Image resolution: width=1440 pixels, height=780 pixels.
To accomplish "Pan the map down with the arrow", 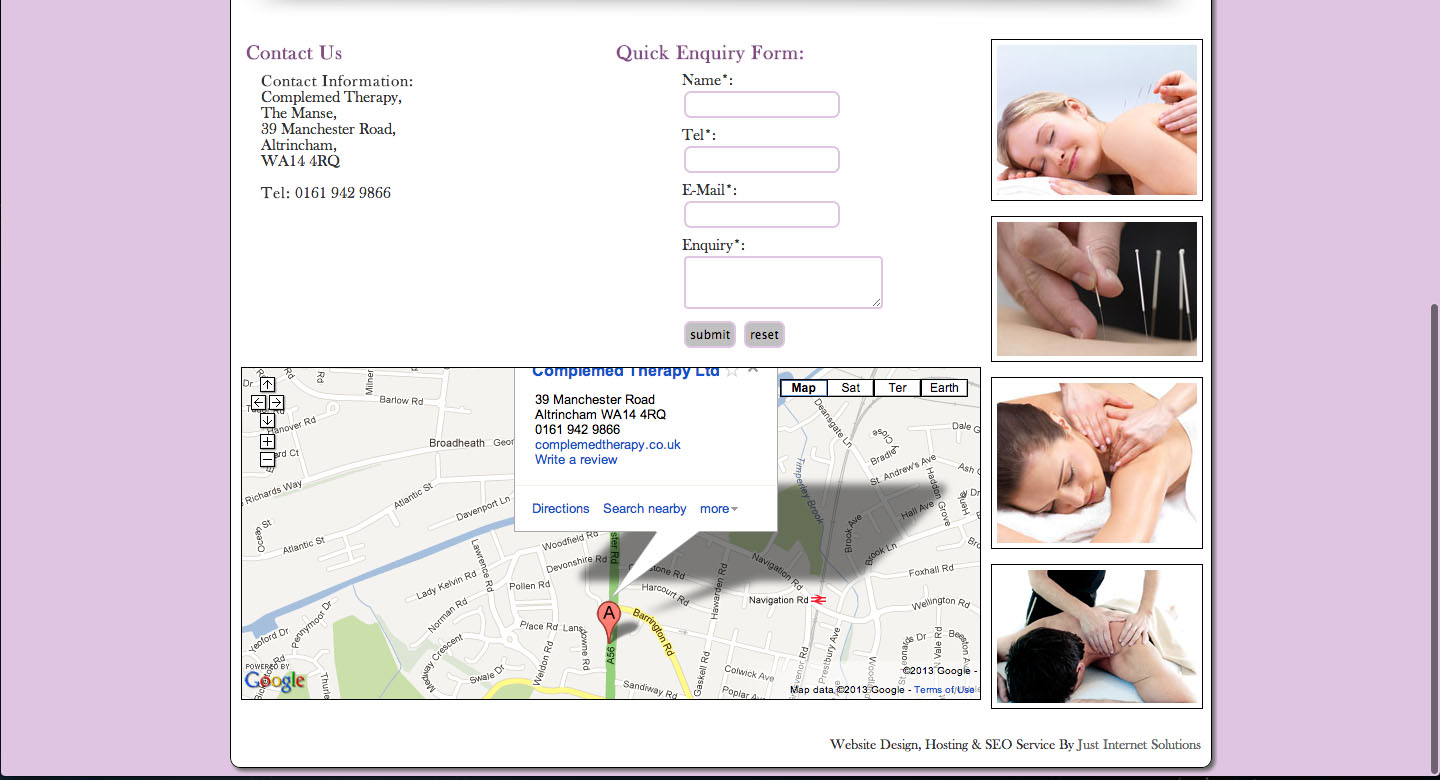I will (x=267, y=420).
